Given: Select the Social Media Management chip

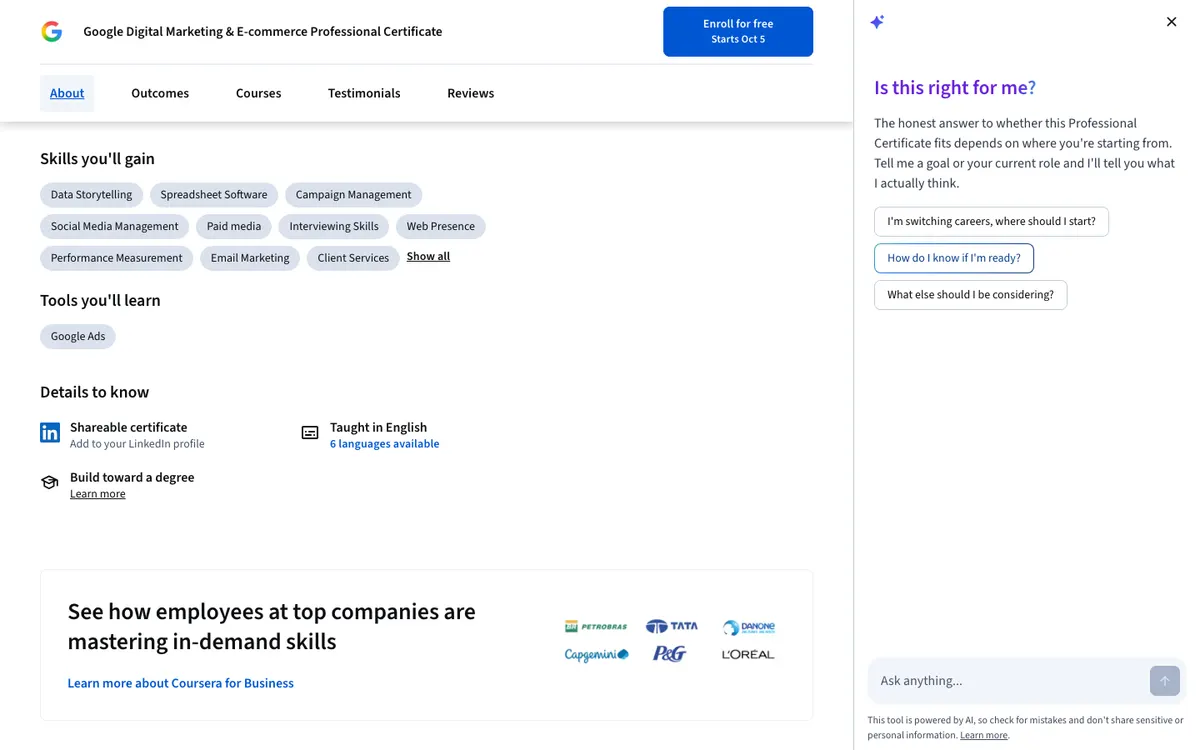Looking at the screenshot, I should click(114, 226).
